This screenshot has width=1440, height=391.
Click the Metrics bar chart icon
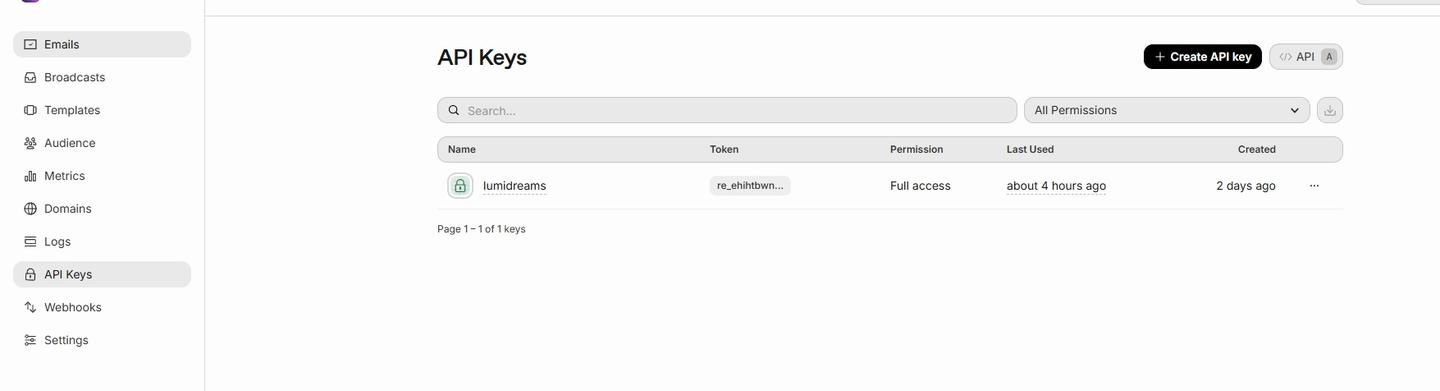[x=30, y=176]
